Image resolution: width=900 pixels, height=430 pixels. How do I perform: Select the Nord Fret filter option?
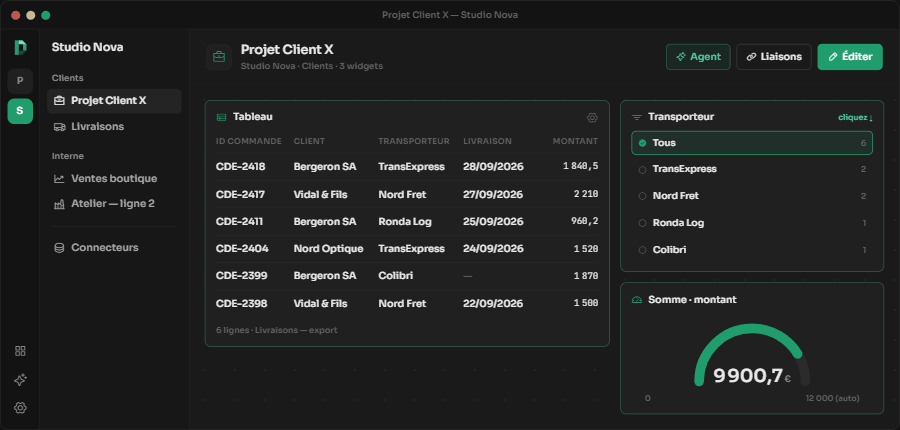click(752, 196)
